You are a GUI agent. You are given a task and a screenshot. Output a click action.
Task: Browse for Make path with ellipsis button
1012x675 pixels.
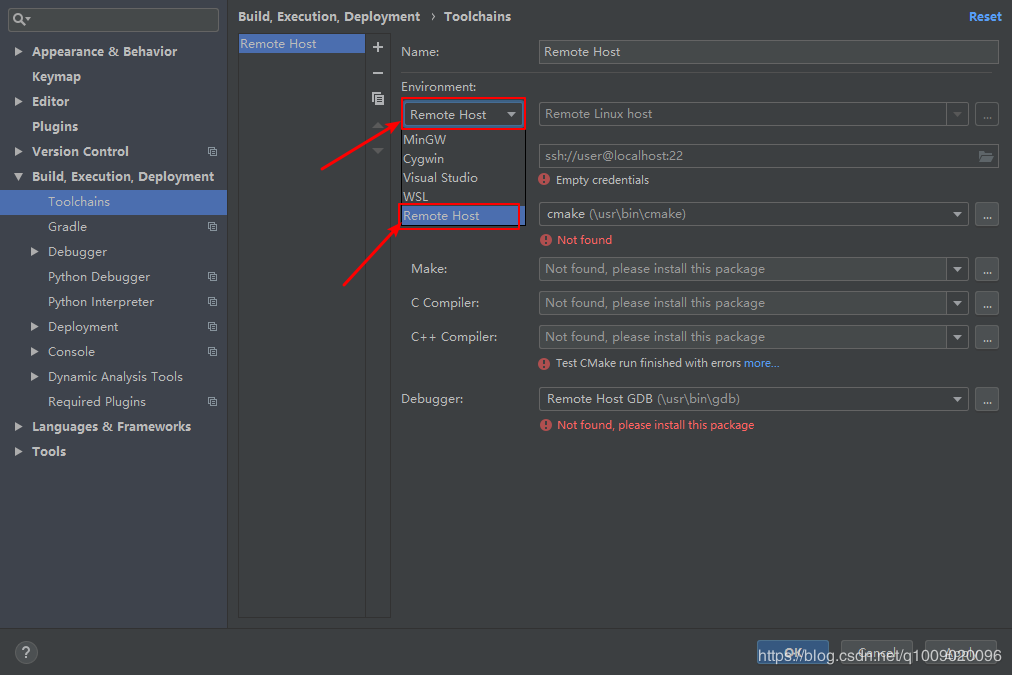click(987, 269)
